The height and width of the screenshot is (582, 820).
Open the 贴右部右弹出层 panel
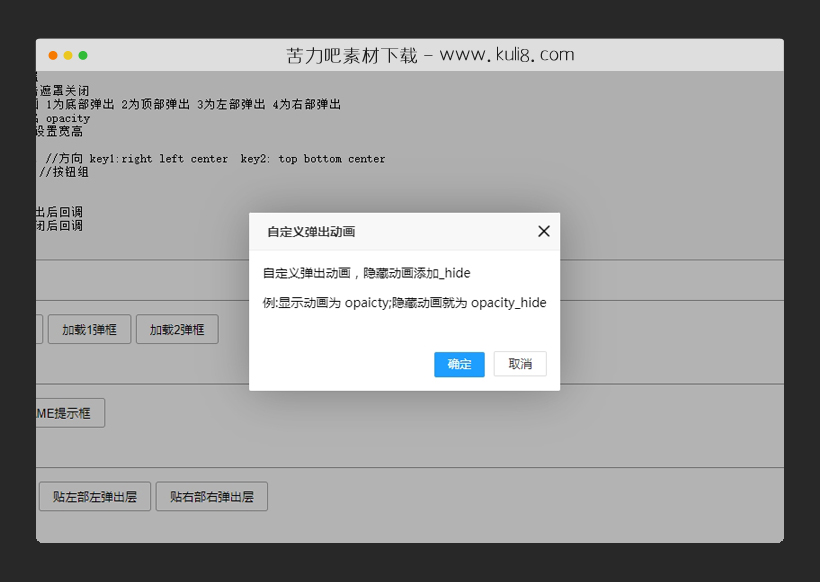[x=211, y=496]
